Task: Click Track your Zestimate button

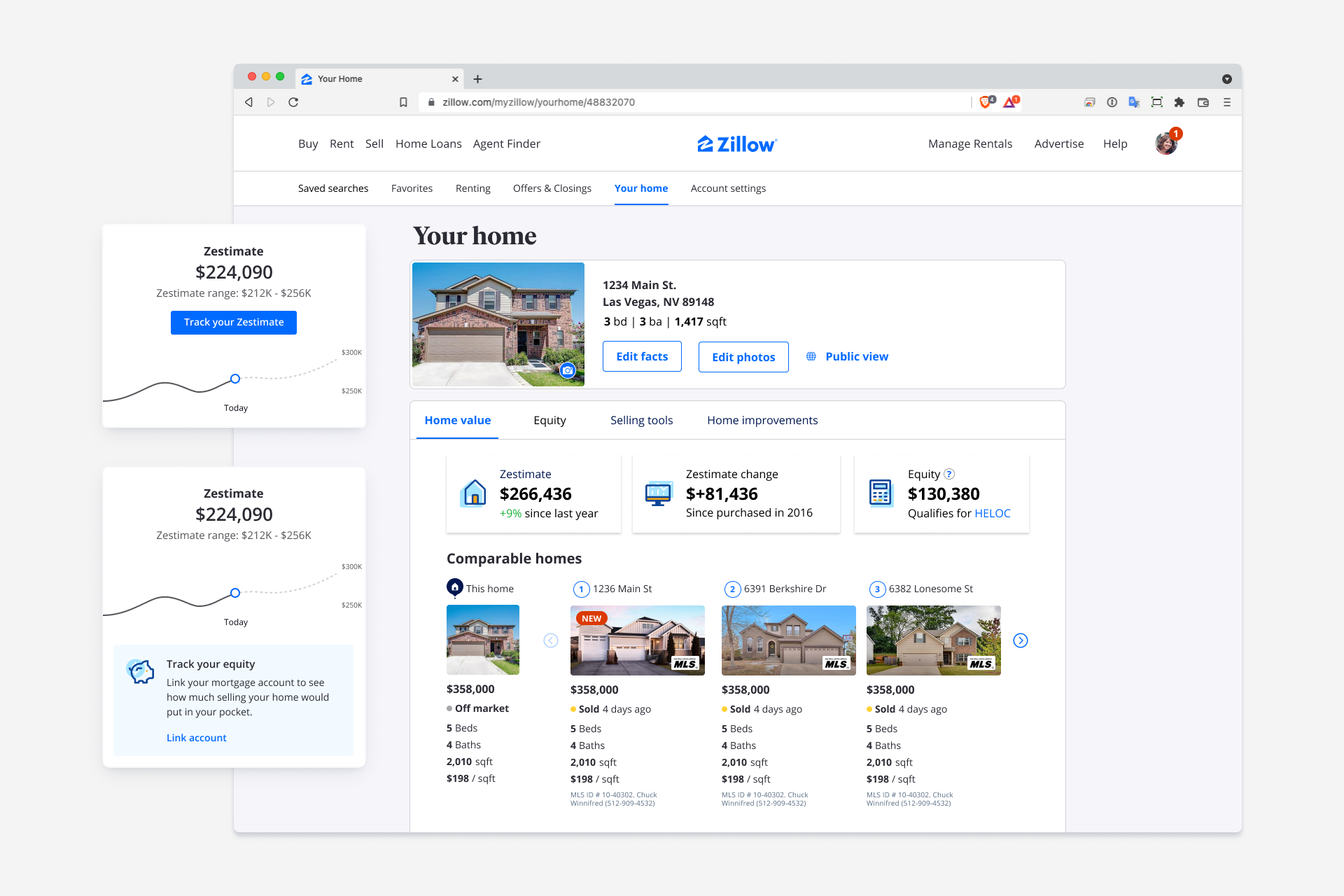Action: [x=234, y=322]
